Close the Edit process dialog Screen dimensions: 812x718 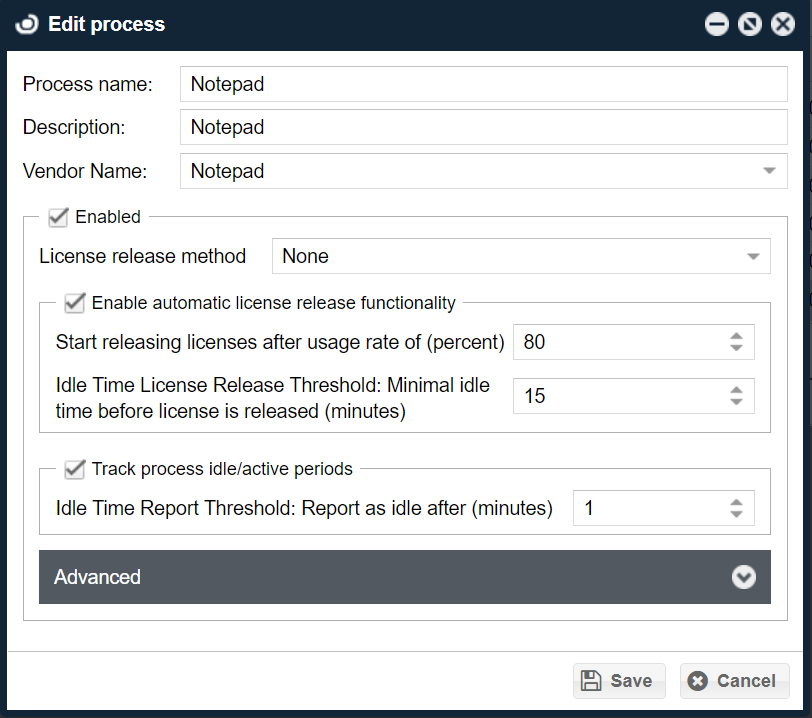pyautogui.click(x=783, y=24)
